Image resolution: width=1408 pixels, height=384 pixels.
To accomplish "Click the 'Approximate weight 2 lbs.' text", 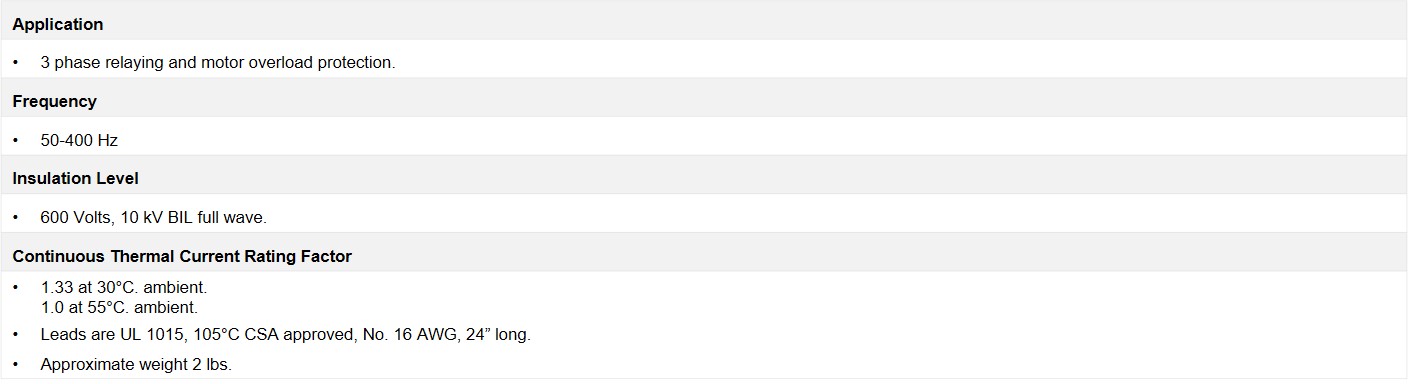I will point(136,365).
